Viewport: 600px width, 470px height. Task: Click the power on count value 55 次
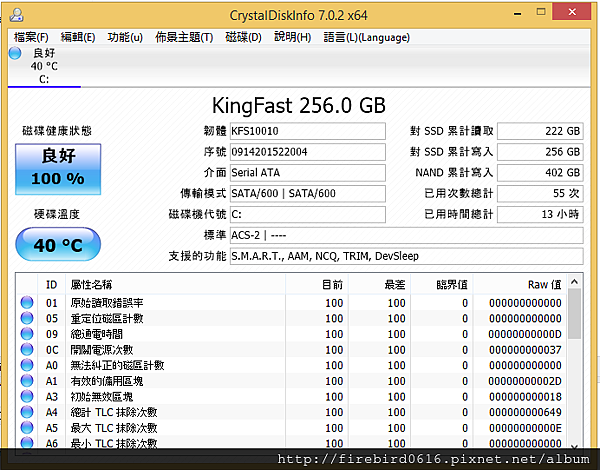click(x=540, y=194)
